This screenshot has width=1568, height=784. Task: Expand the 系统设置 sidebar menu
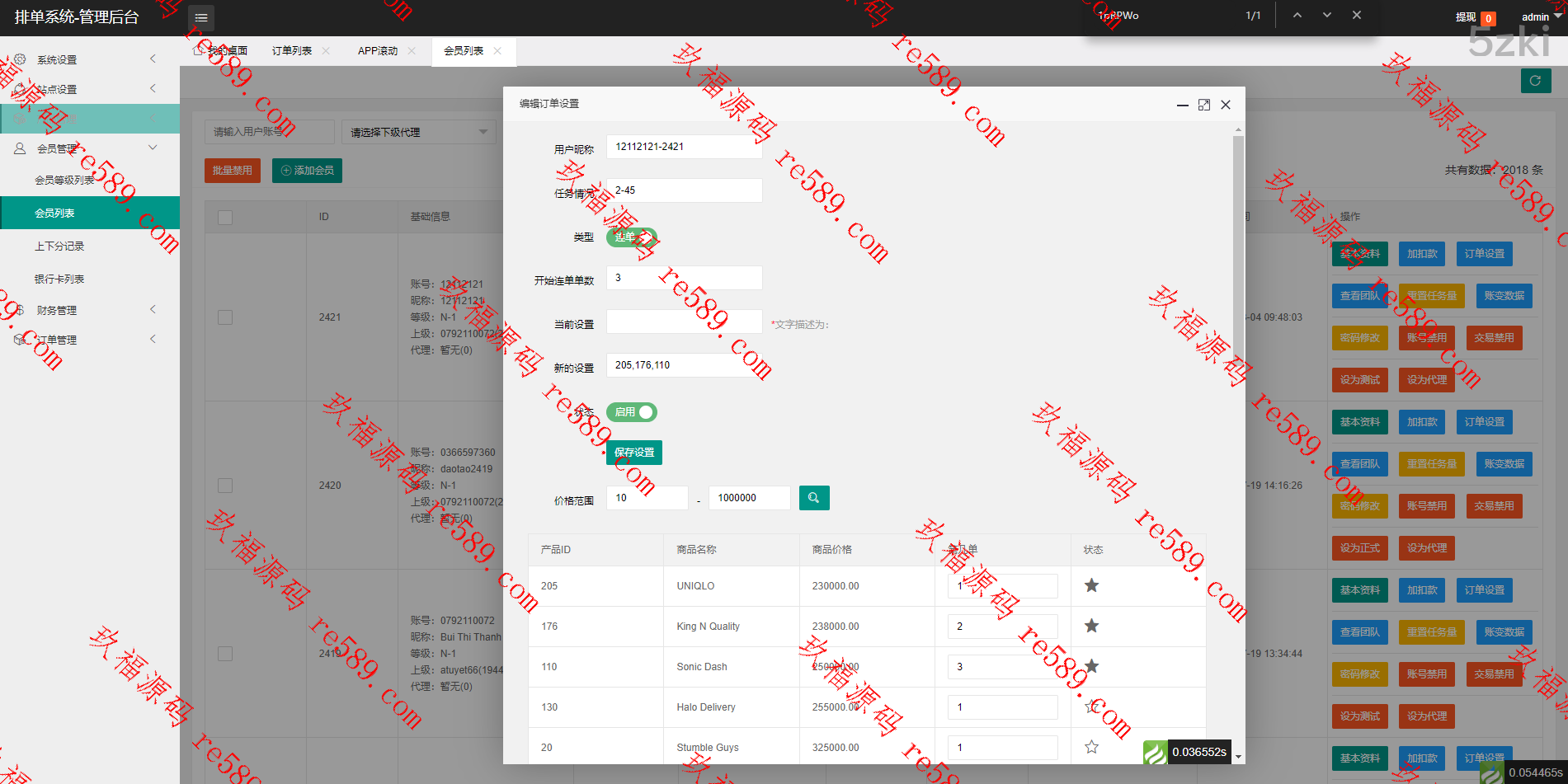[x=89, y=59]
